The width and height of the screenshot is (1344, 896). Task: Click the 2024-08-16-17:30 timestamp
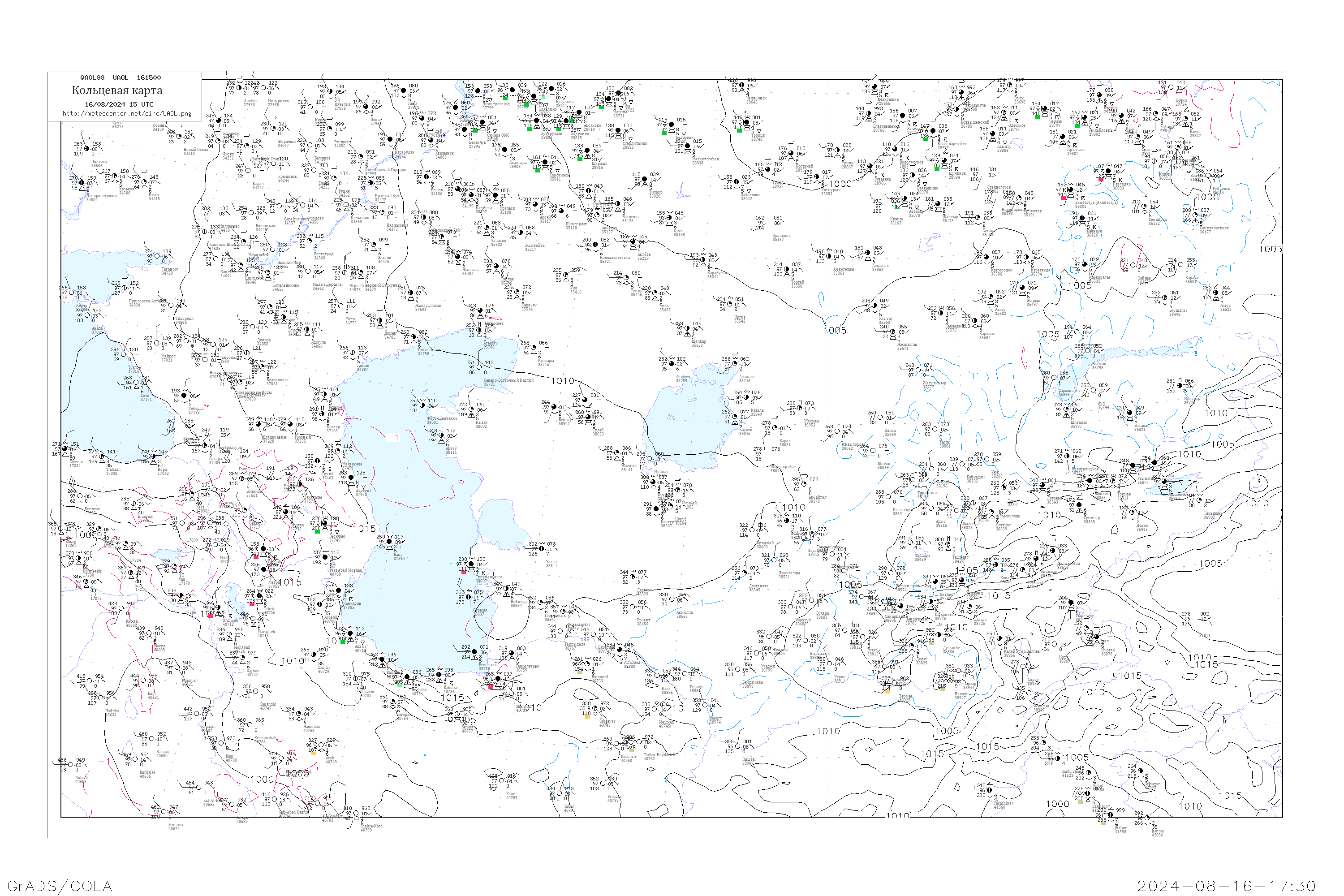[x=1226, y=886]
